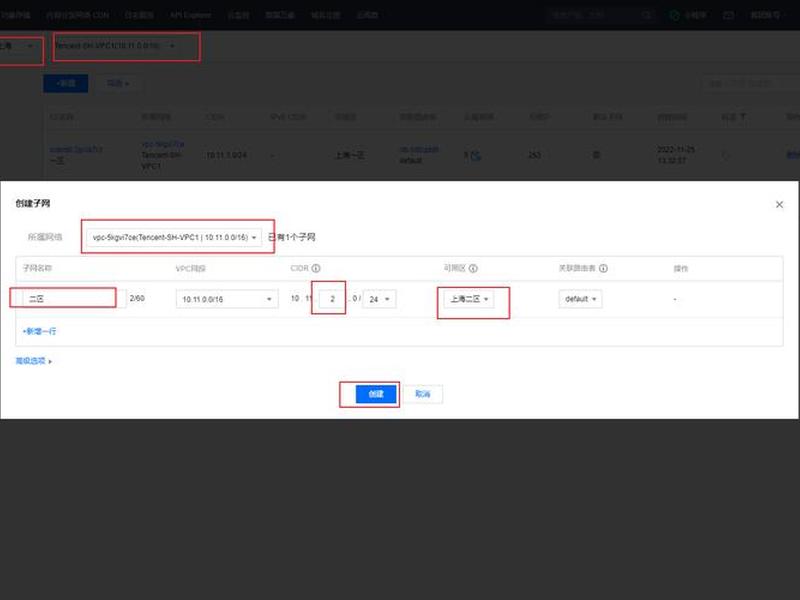Add a row with 新增一行
This screenshot has height=600, width=800.
tap(39, 331)
